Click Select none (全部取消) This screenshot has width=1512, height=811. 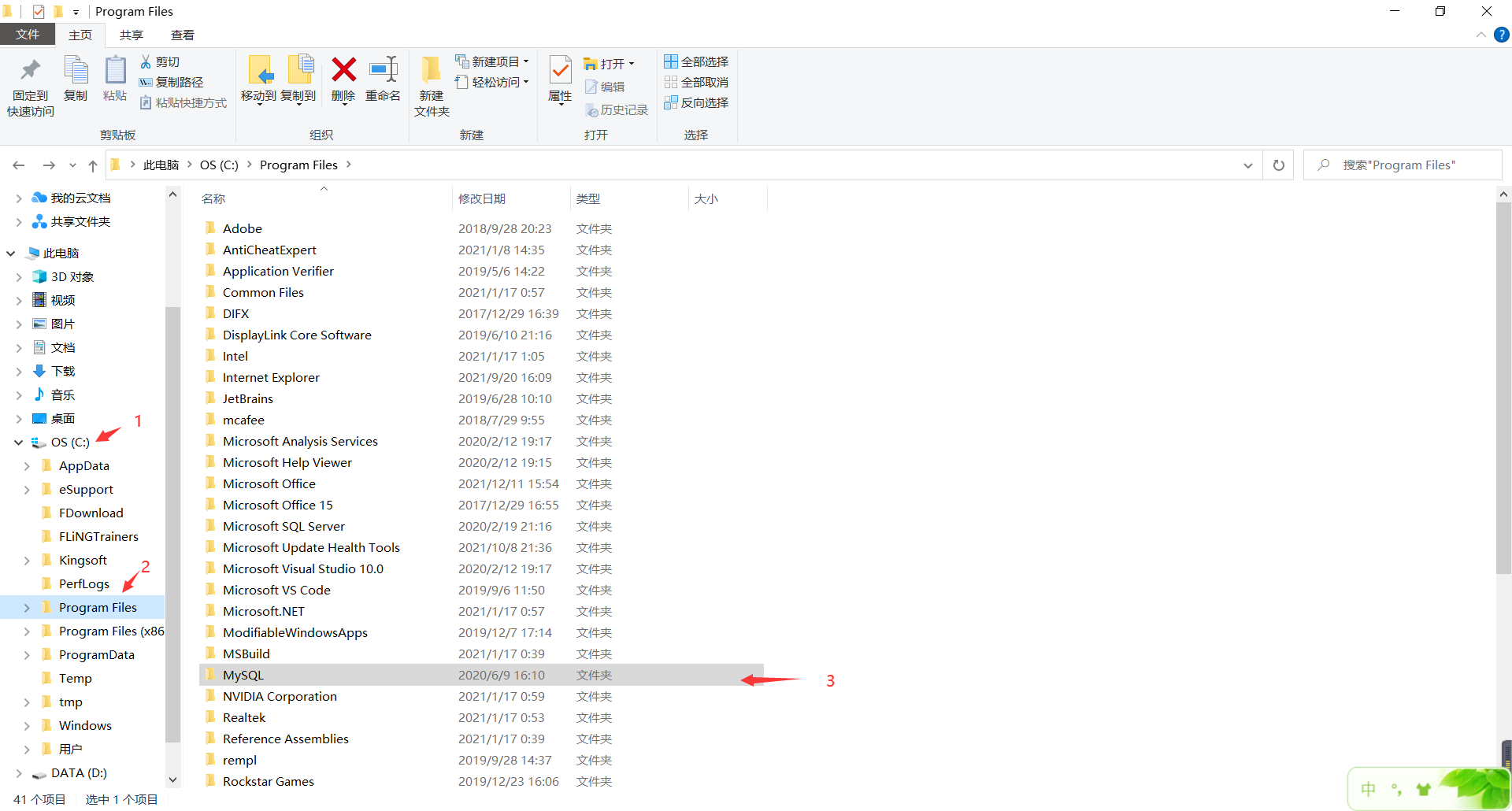696,82
